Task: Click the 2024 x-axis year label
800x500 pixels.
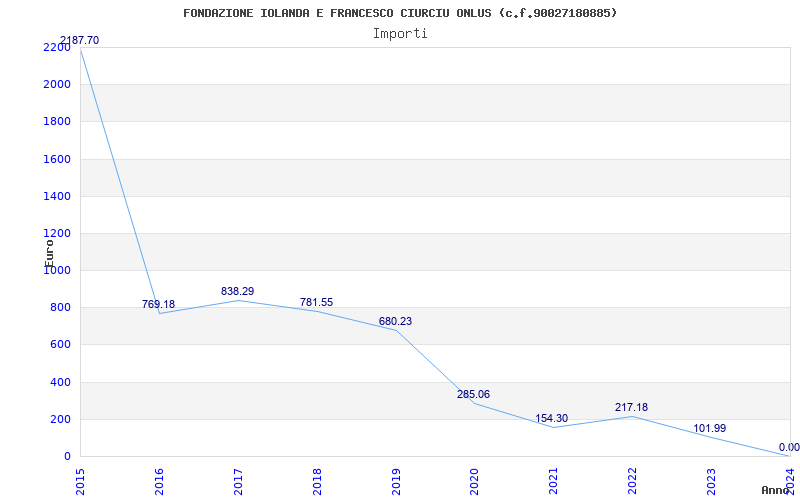Action: tap(790, 482)
